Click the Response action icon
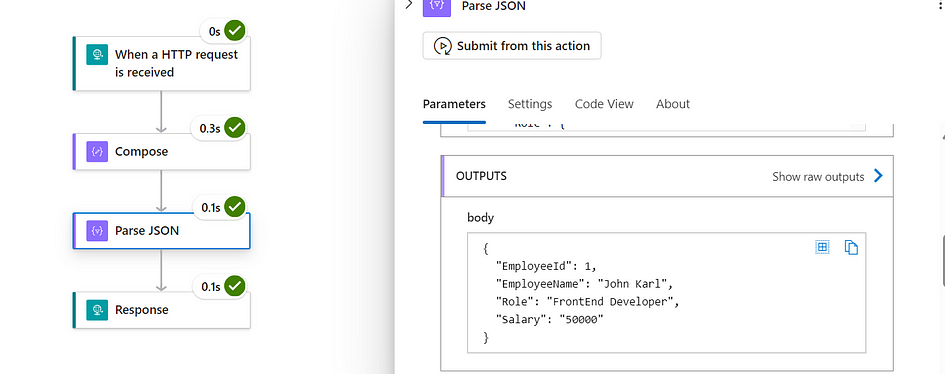This screenshot has height=374, width=945. [x=96, y=310]
